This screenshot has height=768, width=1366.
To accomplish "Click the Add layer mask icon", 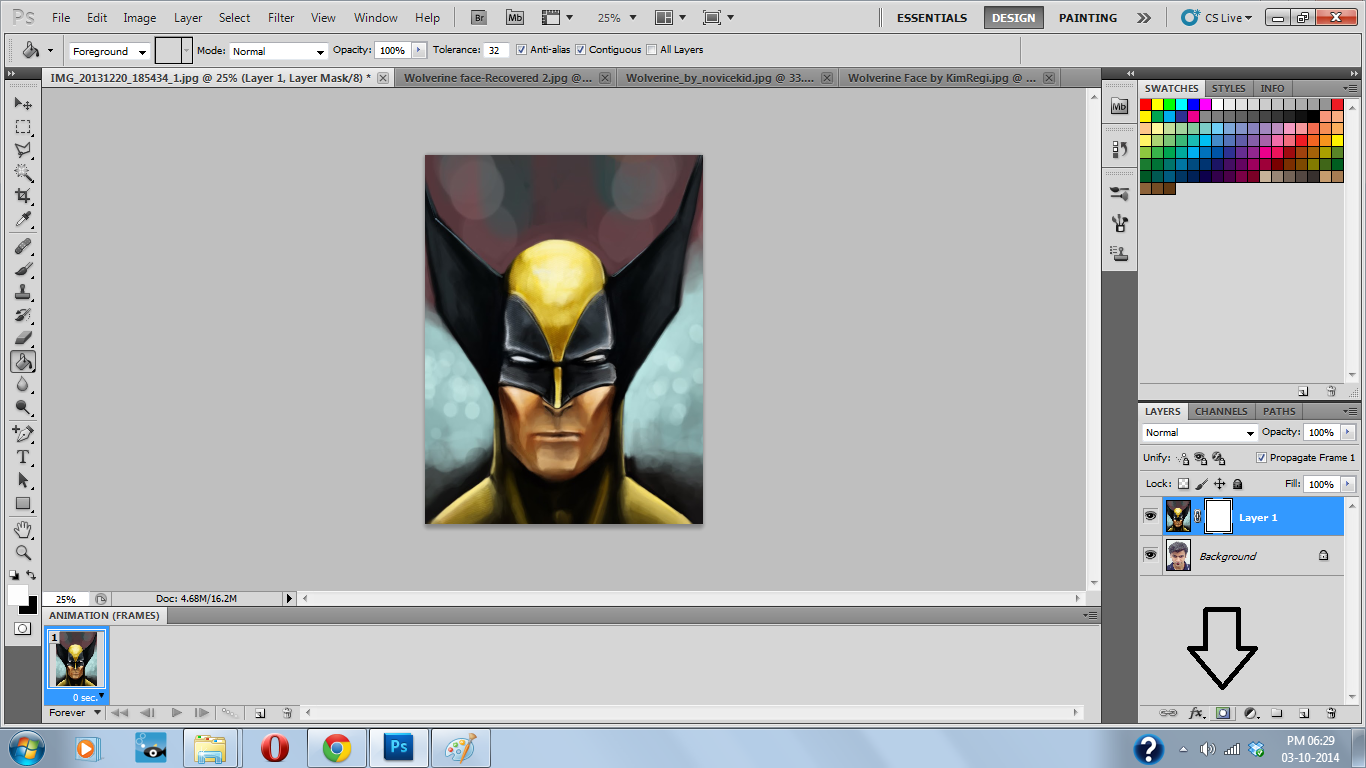I will (x=1222, y=713).
